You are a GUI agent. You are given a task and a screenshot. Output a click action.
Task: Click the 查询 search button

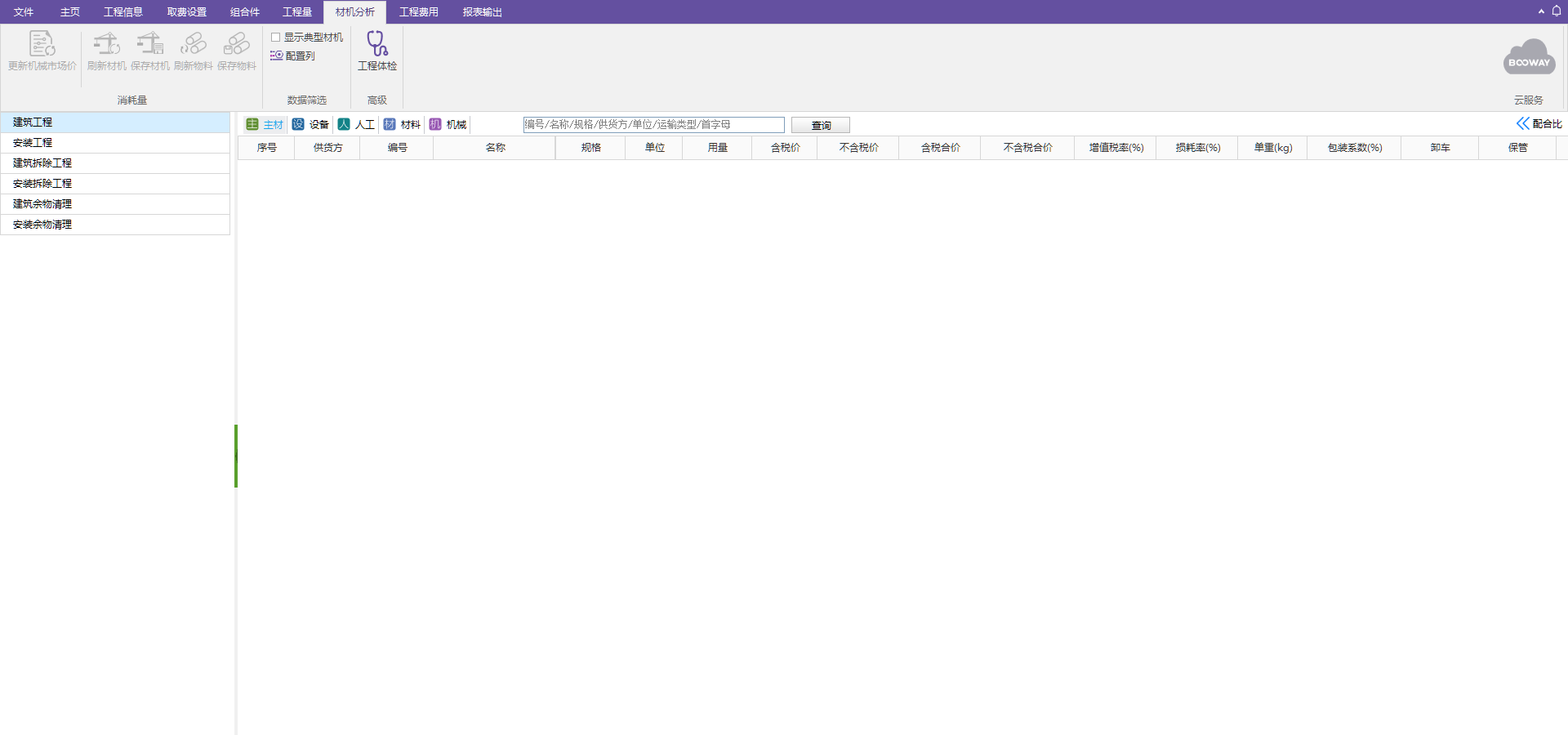pyautogui.click(x=821, y=125)
